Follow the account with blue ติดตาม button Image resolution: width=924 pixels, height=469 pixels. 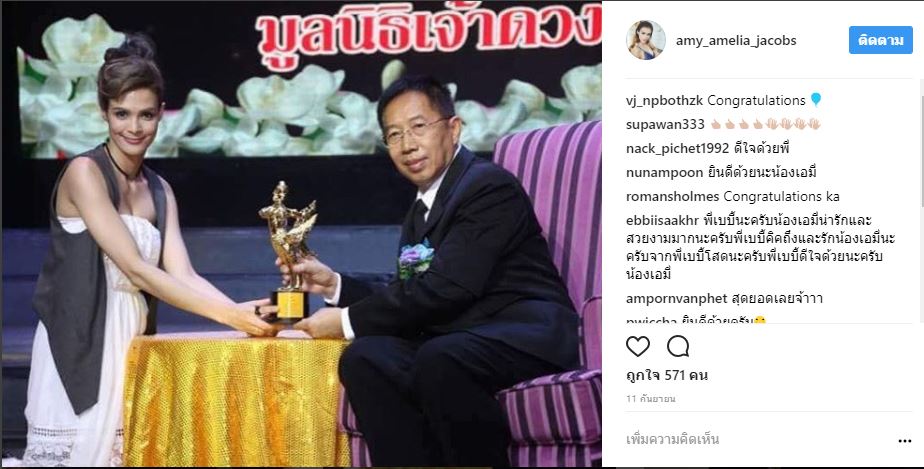(x=880, y=40)
